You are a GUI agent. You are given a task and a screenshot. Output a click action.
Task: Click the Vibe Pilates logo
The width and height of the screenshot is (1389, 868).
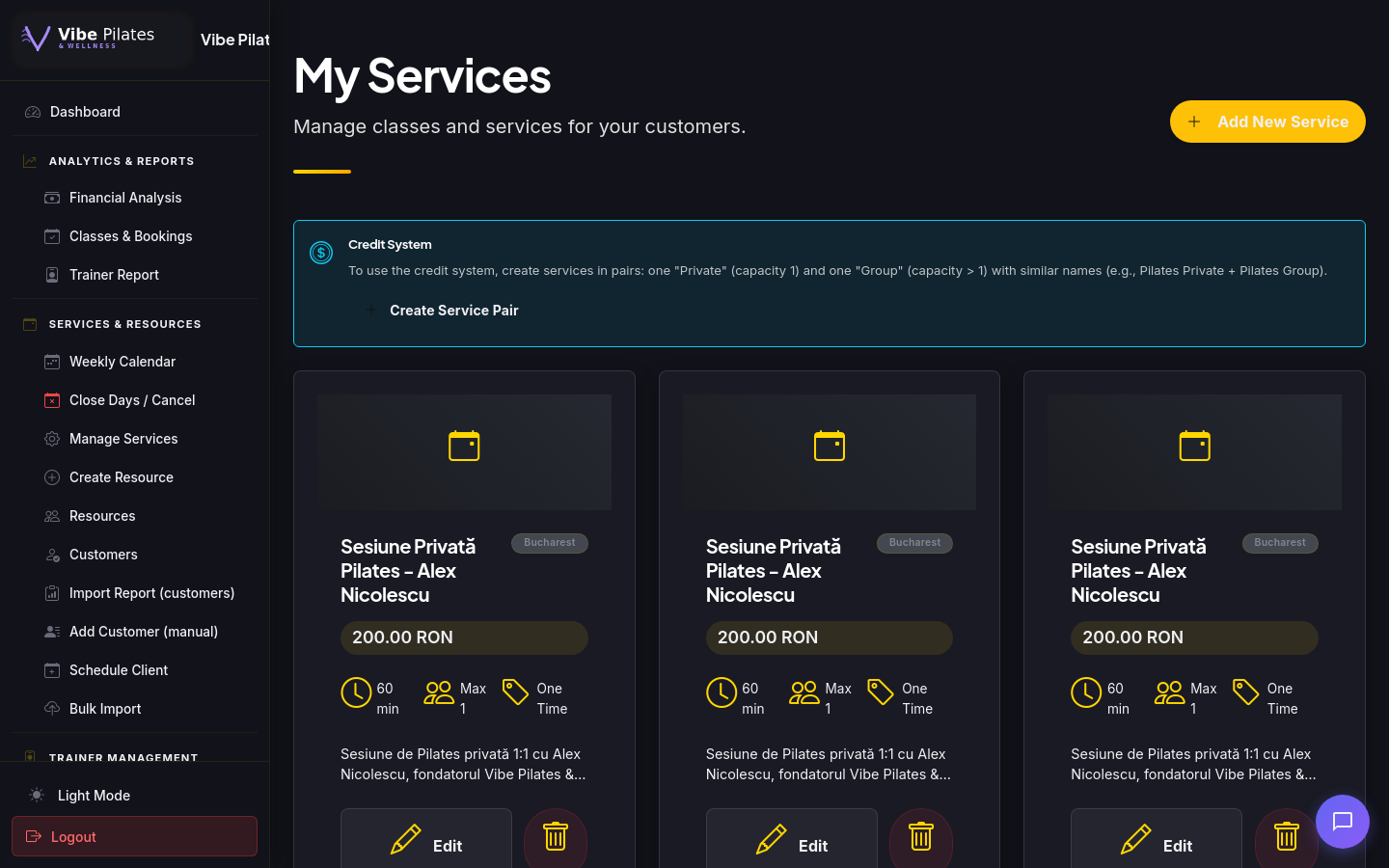89,39
